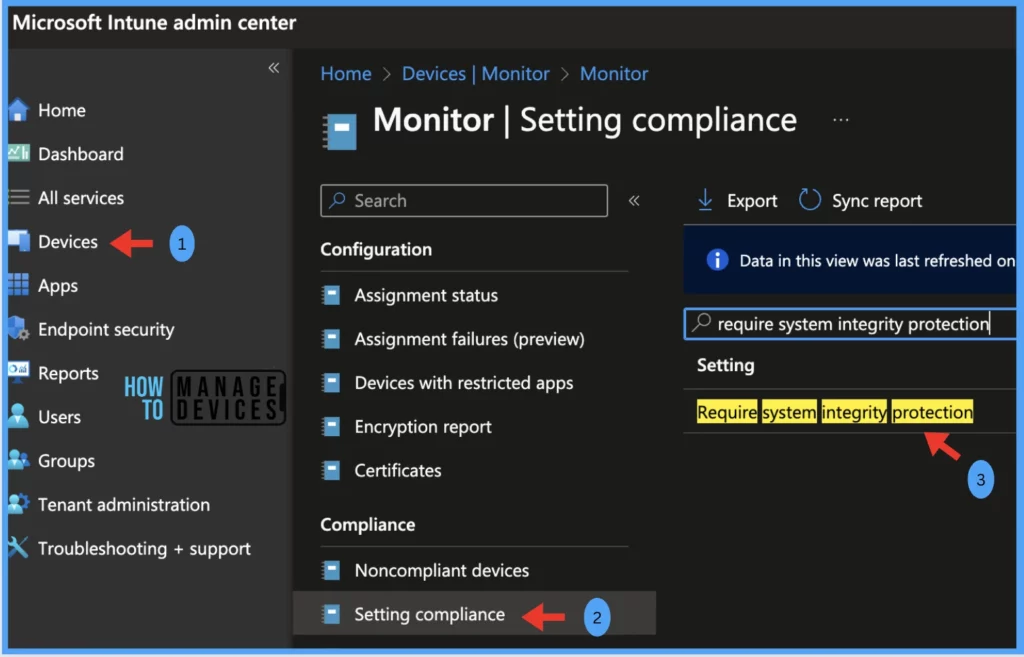1024x657 pixels.
Task: Click the Certificates notebook icon
Action: [x=331, y=470]
